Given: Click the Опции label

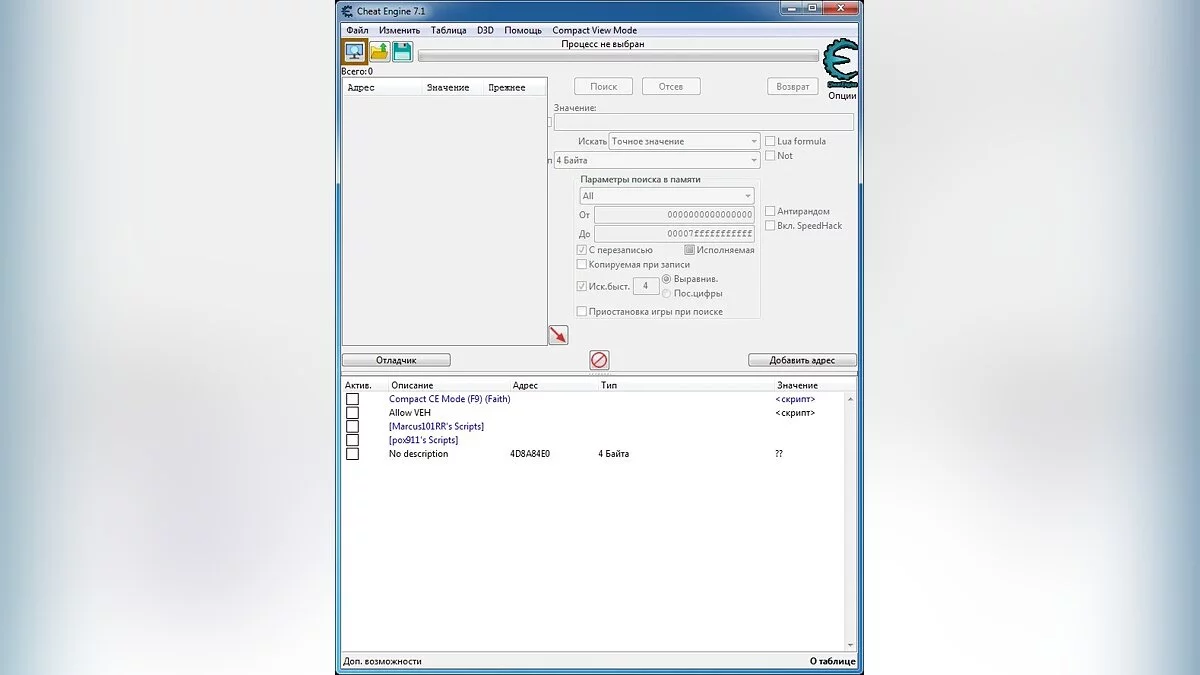Looking at the screenshot, I should click(842, 96).
